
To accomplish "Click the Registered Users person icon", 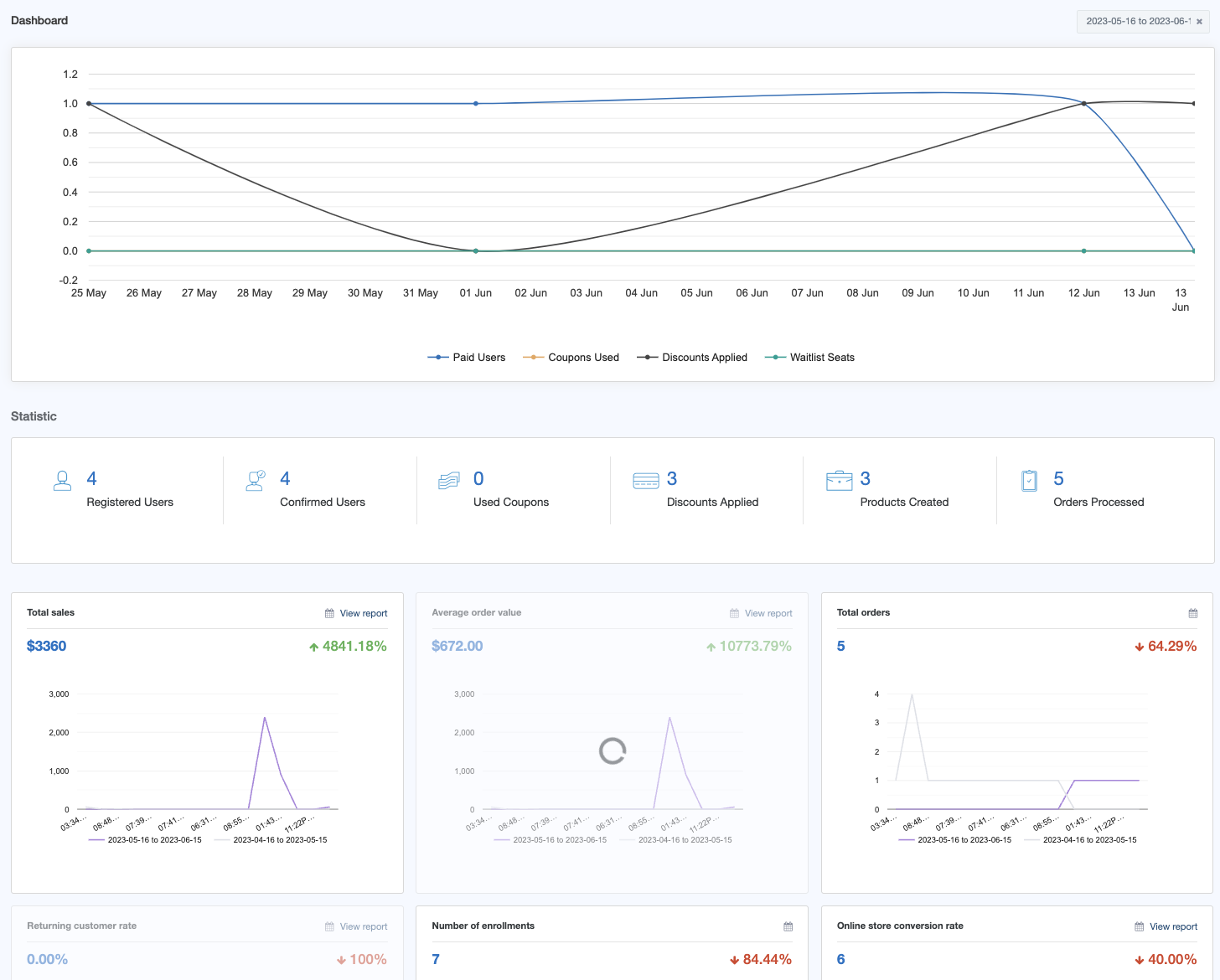I will 62,480.
